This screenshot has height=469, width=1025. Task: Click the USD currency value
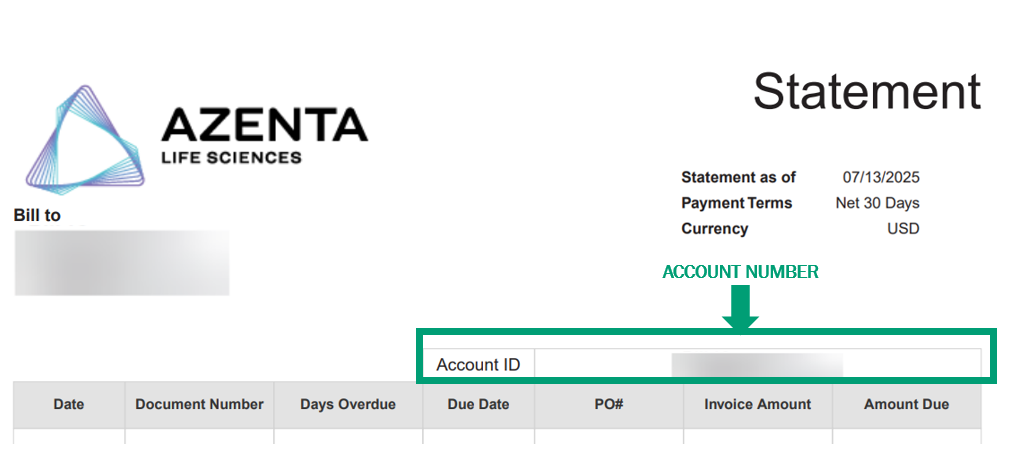[x=903, y=228]
